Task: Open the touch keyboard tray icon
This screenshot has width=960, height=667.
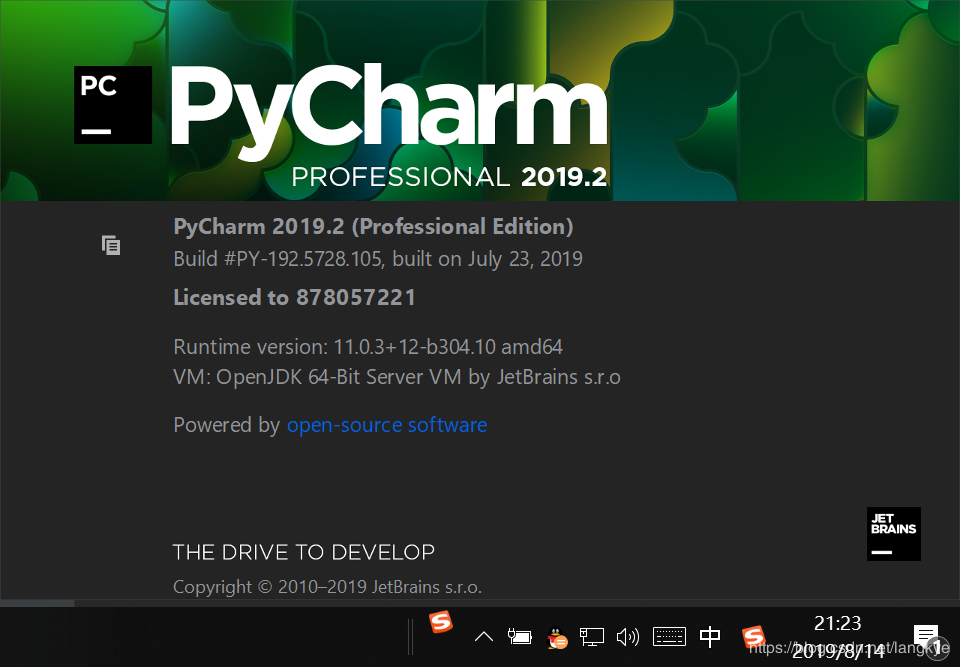Action: 669,637
